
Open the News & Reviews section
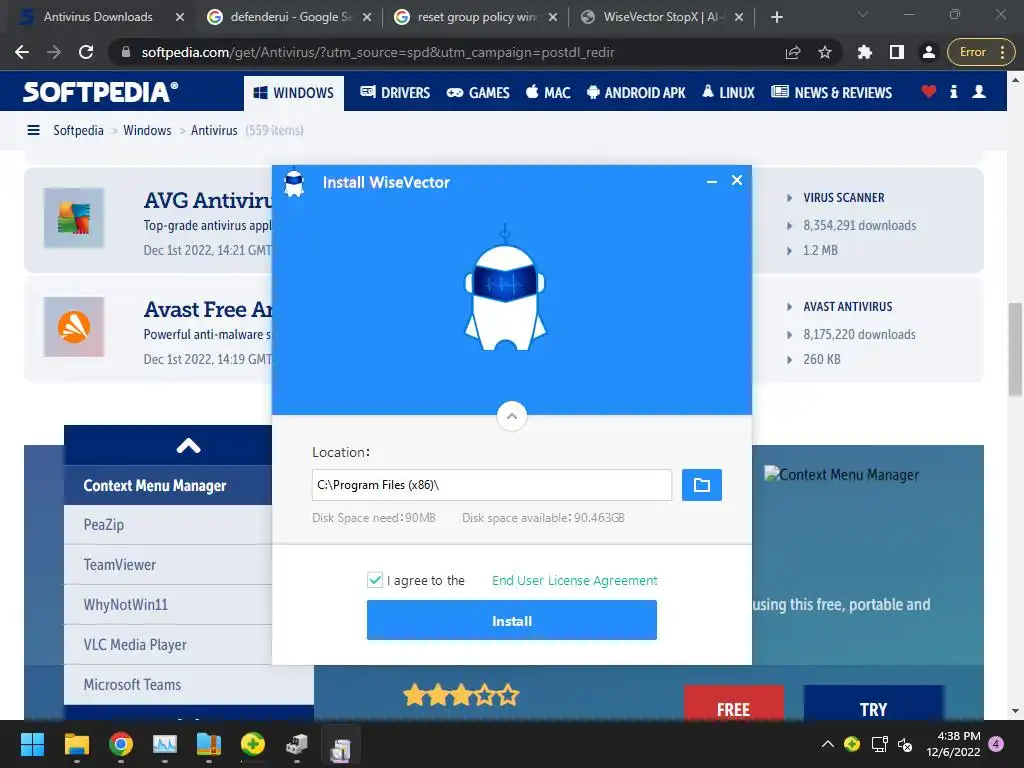click(831, 93)
